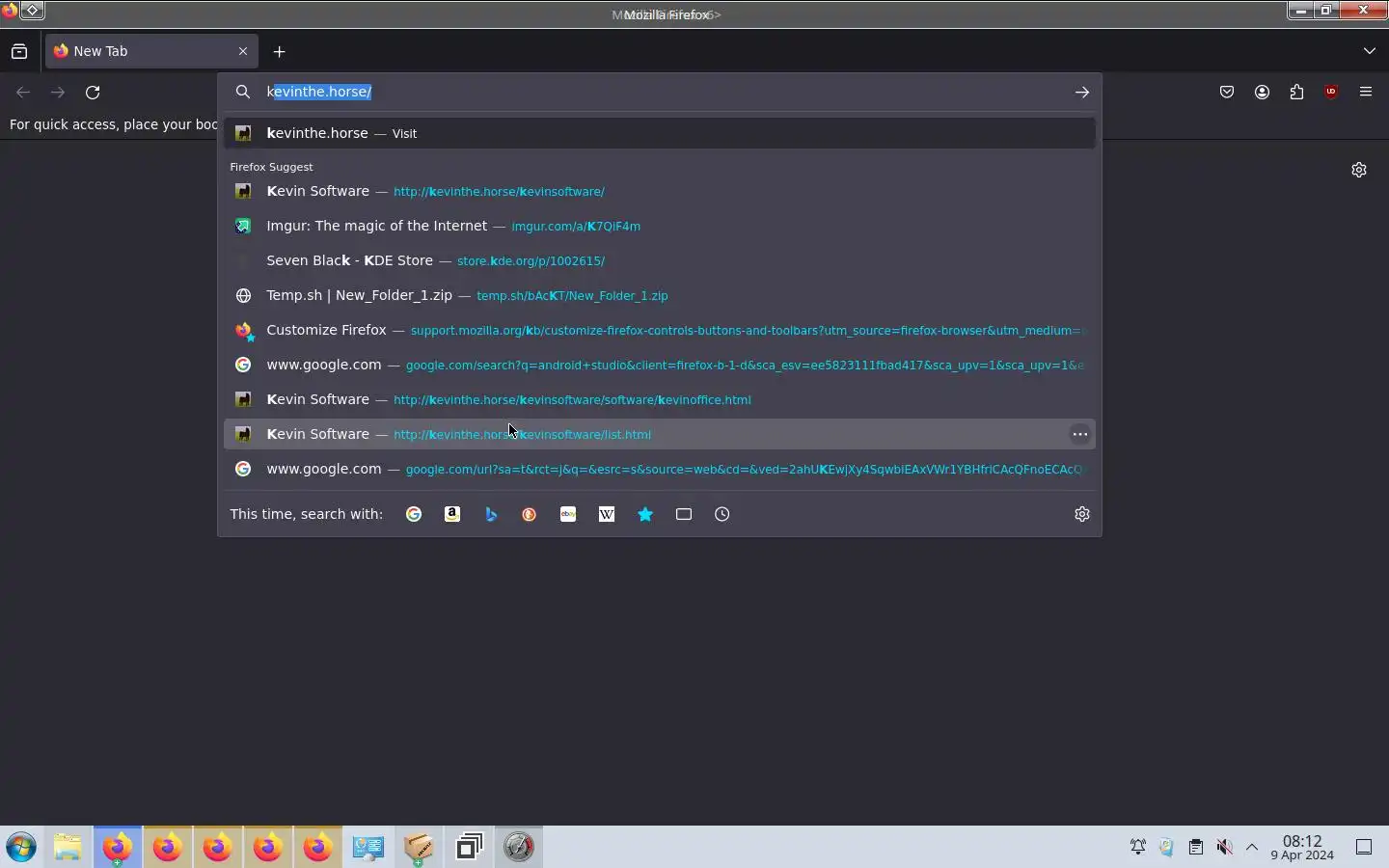Open Save to Pocket button
This screenshot has height=868, width=1389.
pyautogui.click(x=1227, y=93)
